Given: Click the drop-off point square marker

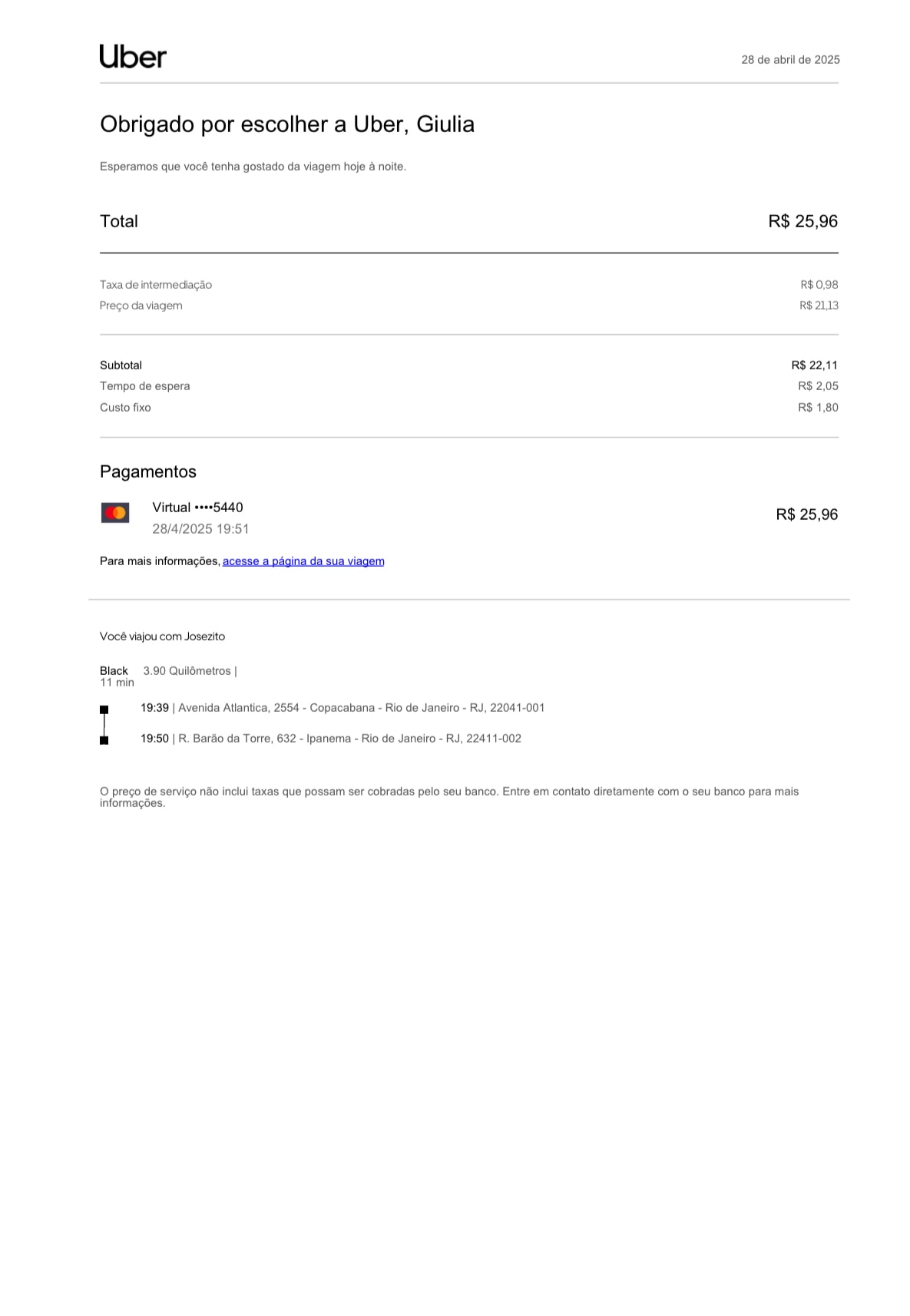Looking at the screenshot, I should pyautogui.click(x=104, y=740).
